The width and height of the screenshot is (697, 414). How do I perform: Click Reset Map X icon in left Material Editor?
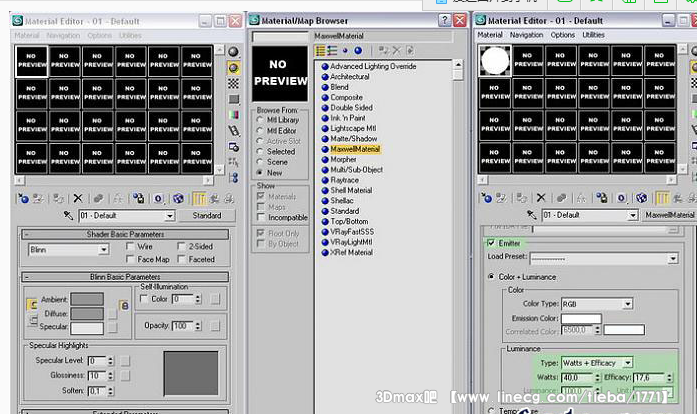(x=78, y=198)
